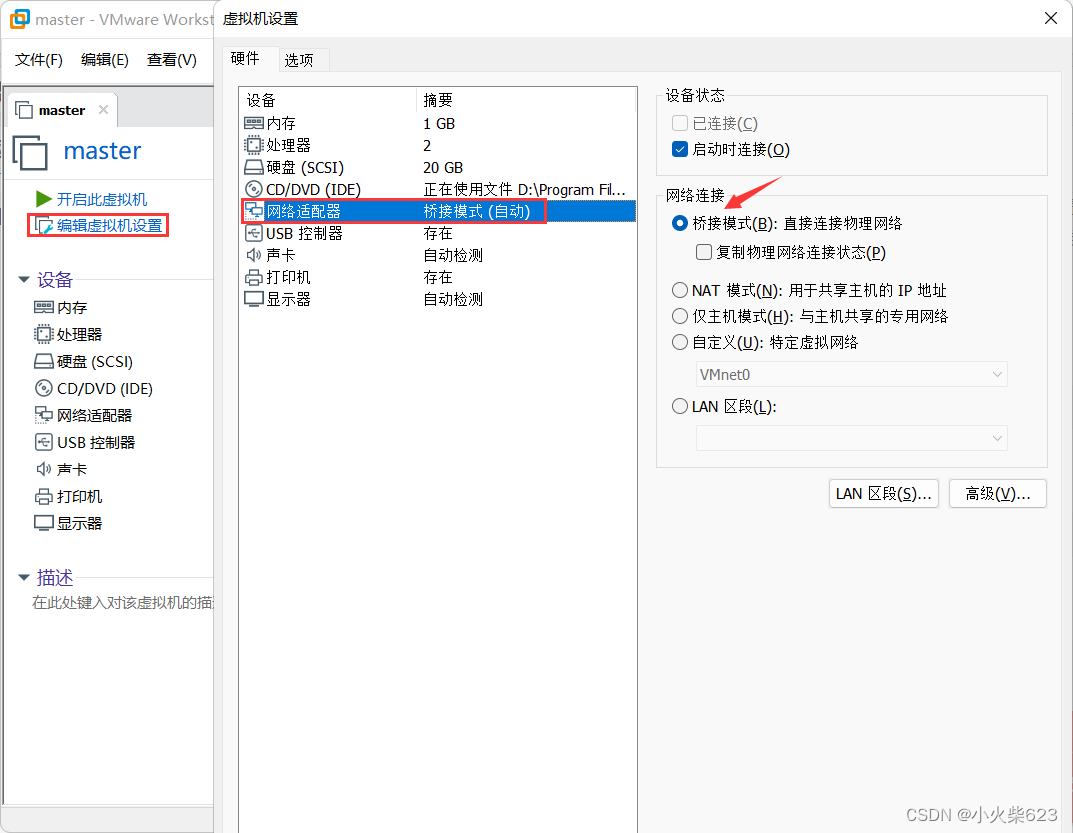
Task: Close the 虚拟机设置 dialog
Action: pyautogui.click(x=1051, y=18)
